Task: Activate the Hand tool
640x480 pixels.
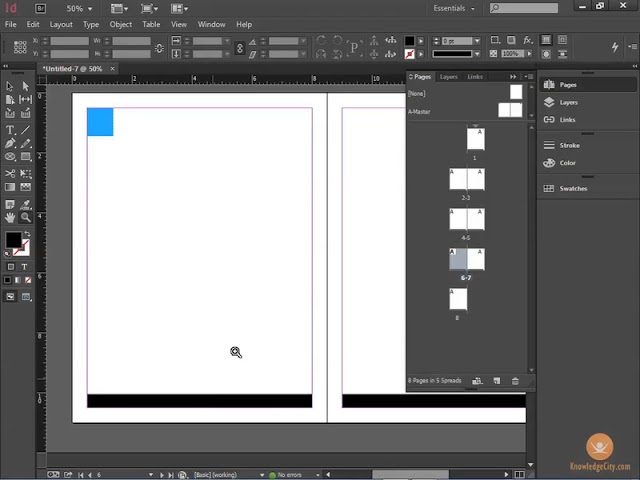Action: coord(10,217)
